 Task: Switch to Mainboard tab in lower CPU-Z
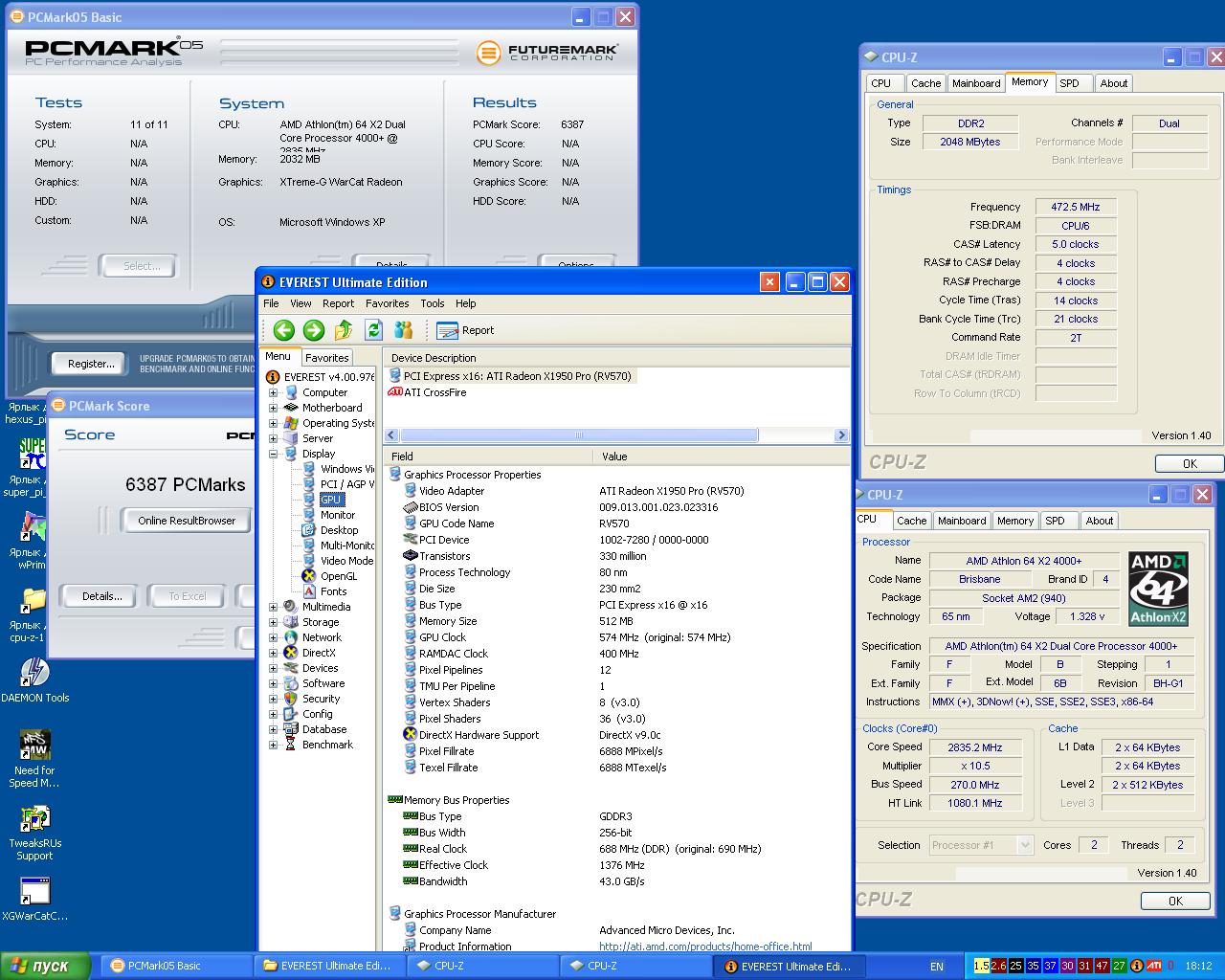(x=962, y=521)
